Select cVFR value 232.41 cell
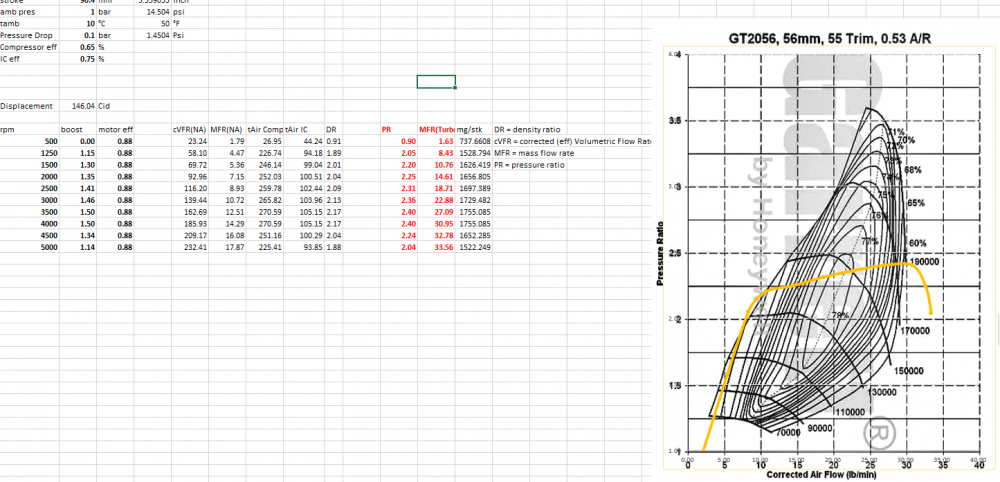The width and height of the screenshot is (1000, 482). [190, 247]
